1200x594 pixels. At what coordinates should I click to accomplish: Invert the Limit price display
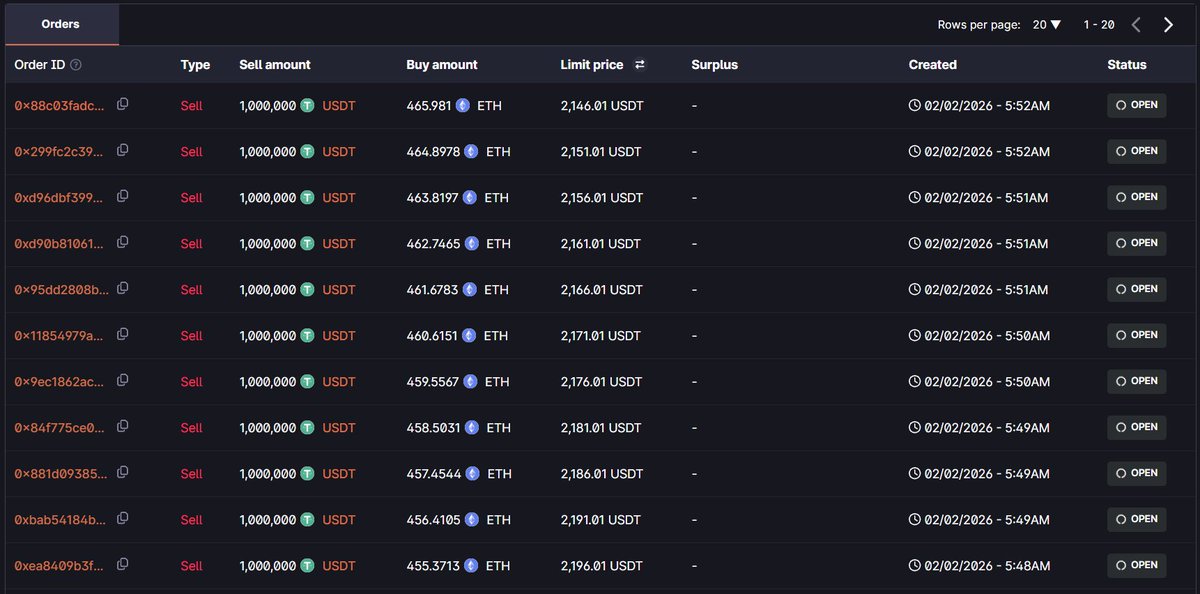coord(640,65)
